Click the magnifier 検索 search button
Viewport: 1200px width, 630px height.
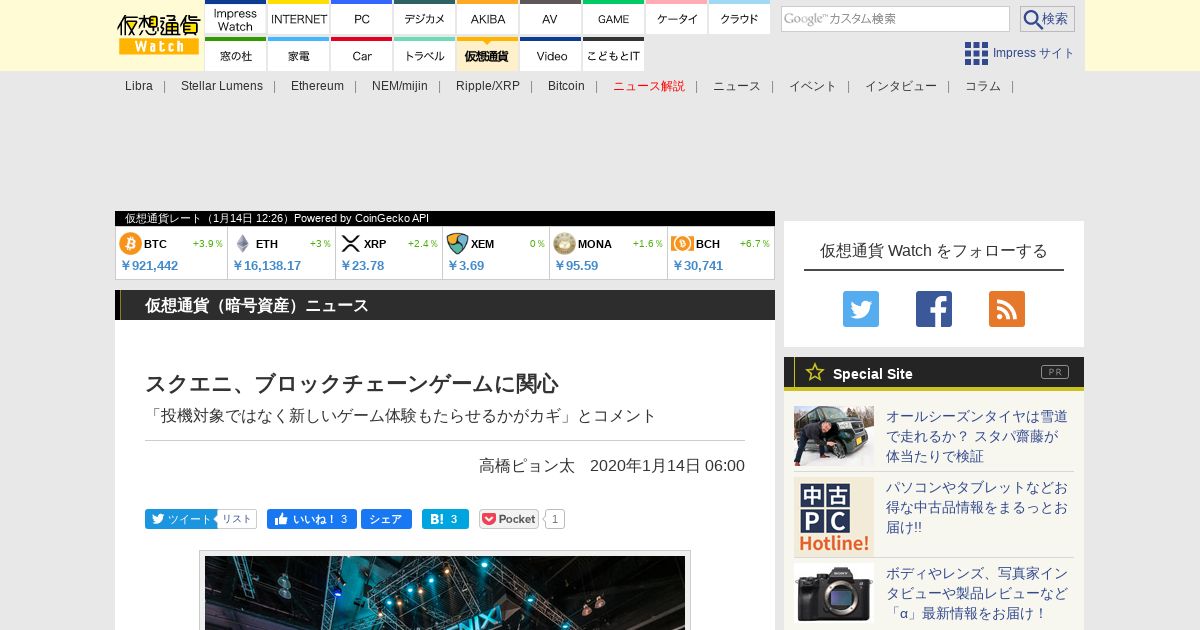click(x=1047, y=19)
